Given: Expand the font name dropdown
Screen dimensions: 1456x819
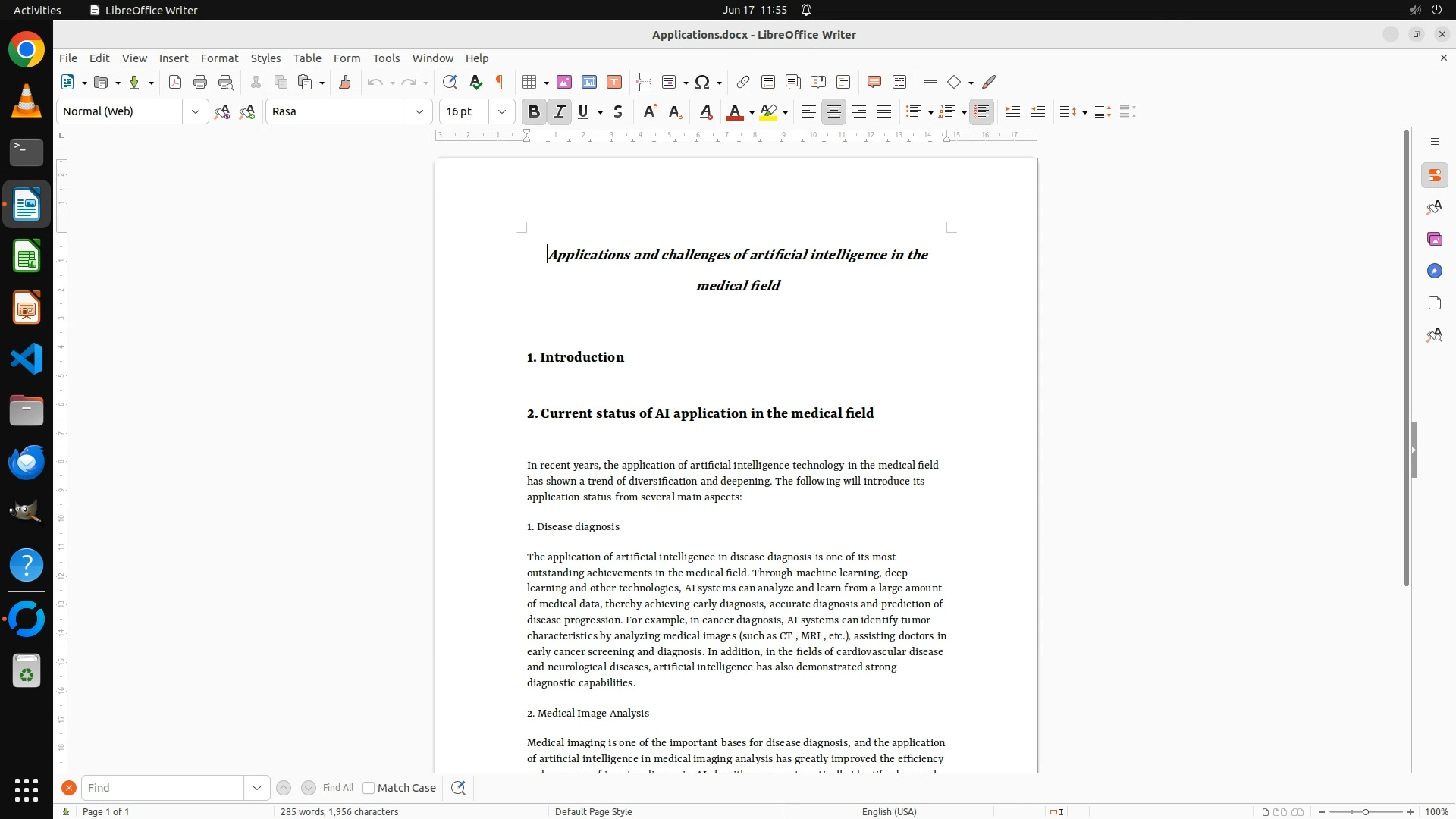Looking at the screenshot, I should pos(419,112).
